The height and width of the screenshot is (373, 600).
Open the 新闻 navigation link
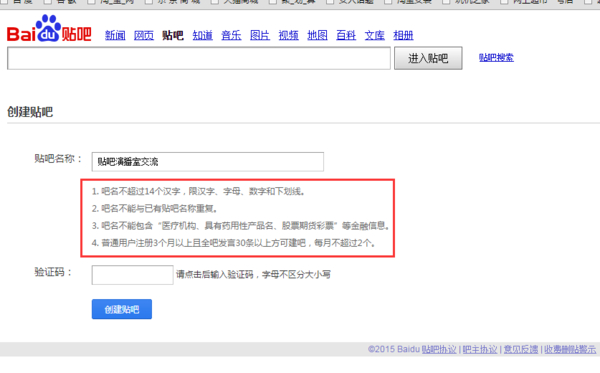click(115, 36)
